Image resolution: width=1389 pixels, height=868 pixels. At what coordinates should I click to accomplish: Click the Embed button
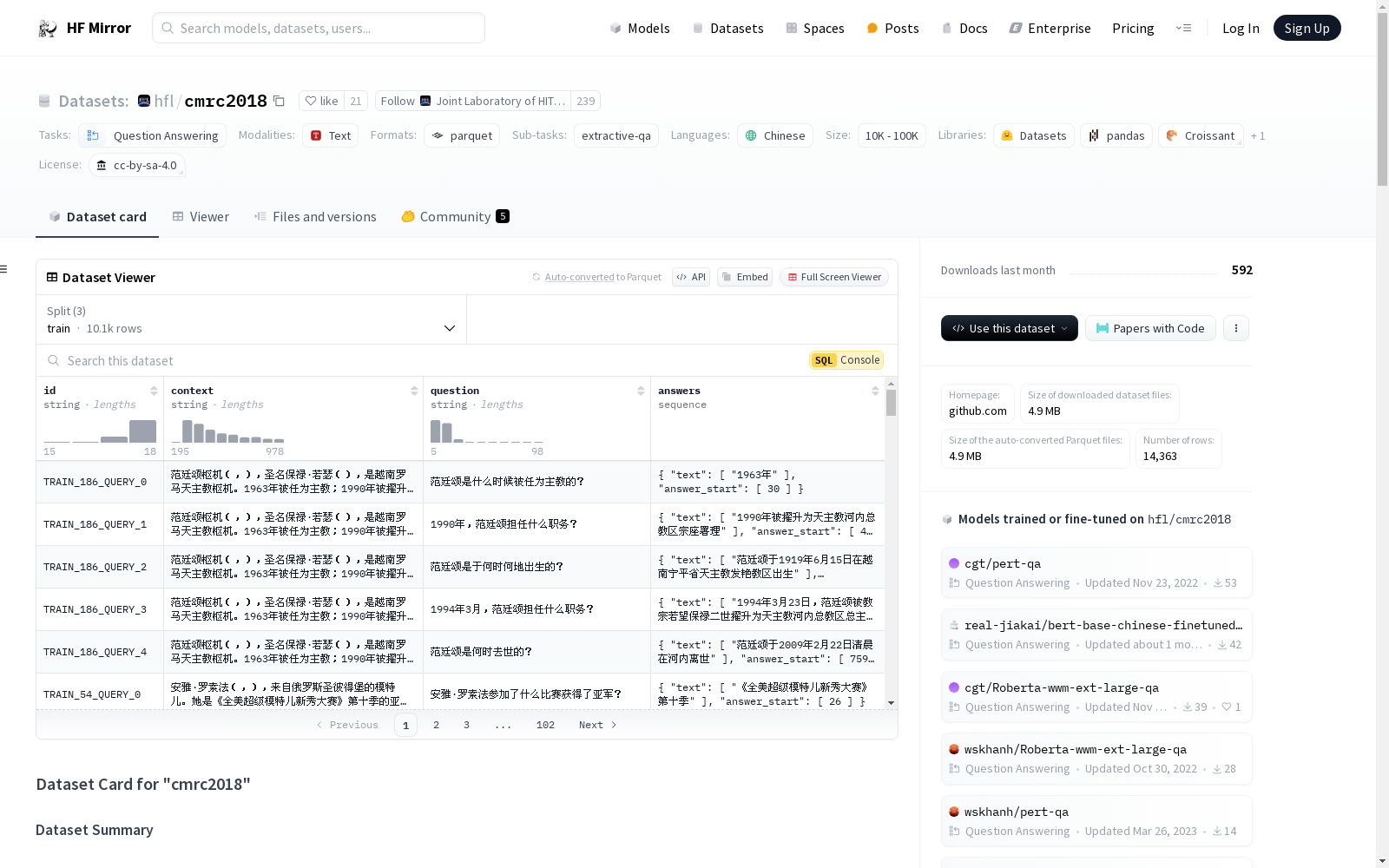(x=745, y=277)
